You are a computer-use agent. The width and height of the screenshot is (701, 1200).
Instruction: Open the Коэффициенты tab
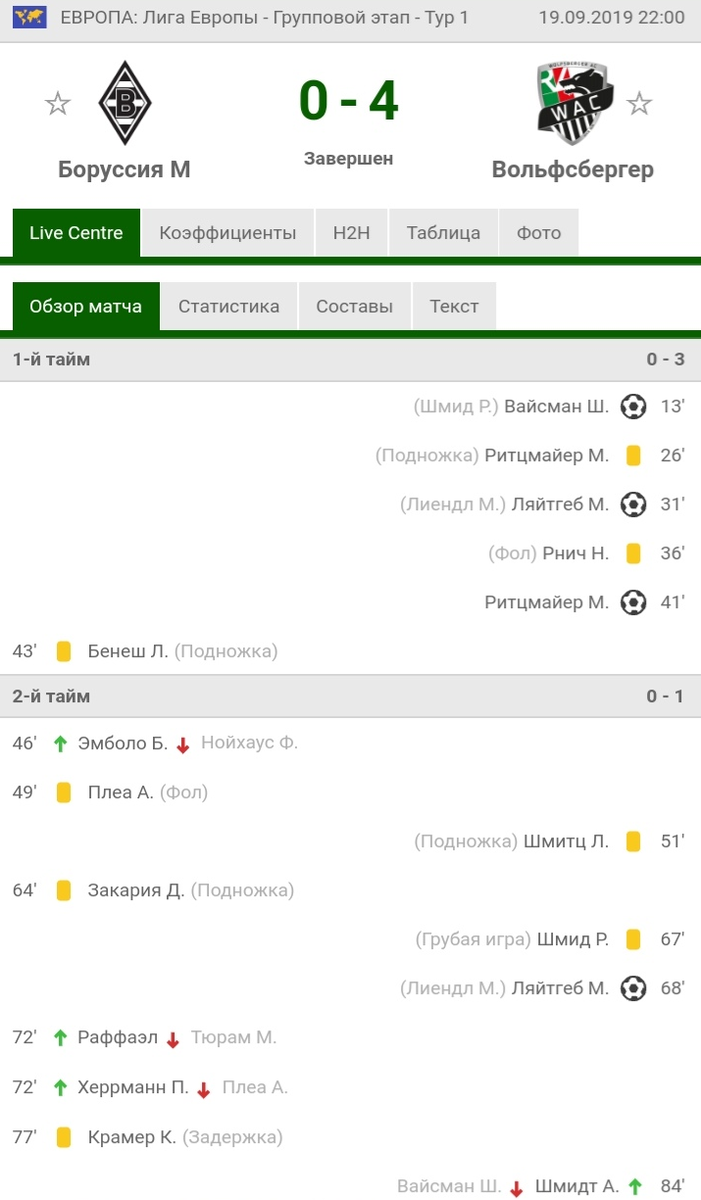228,233
